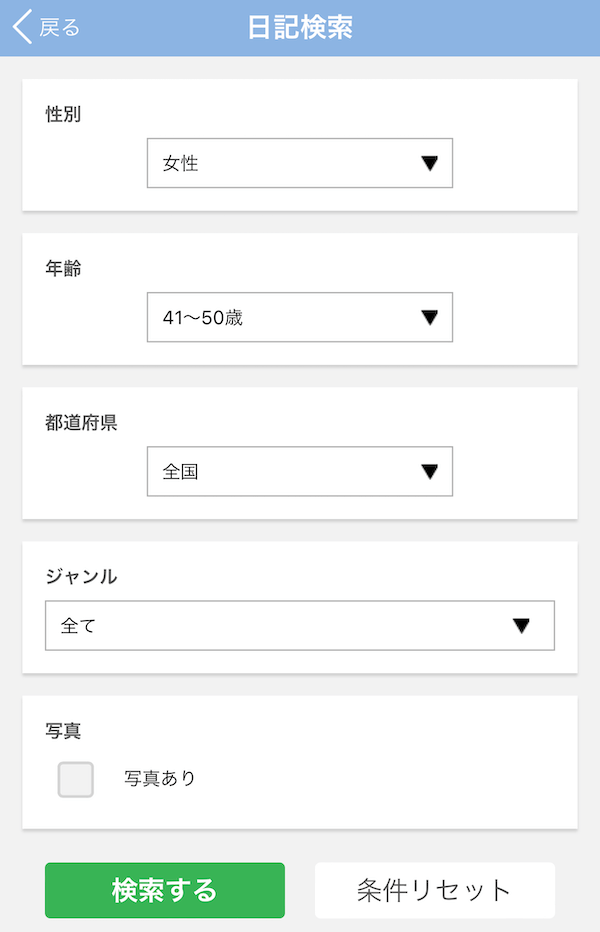
Task: Open the 年齢 age range dropdown
Action: click(x=300, y=317)
